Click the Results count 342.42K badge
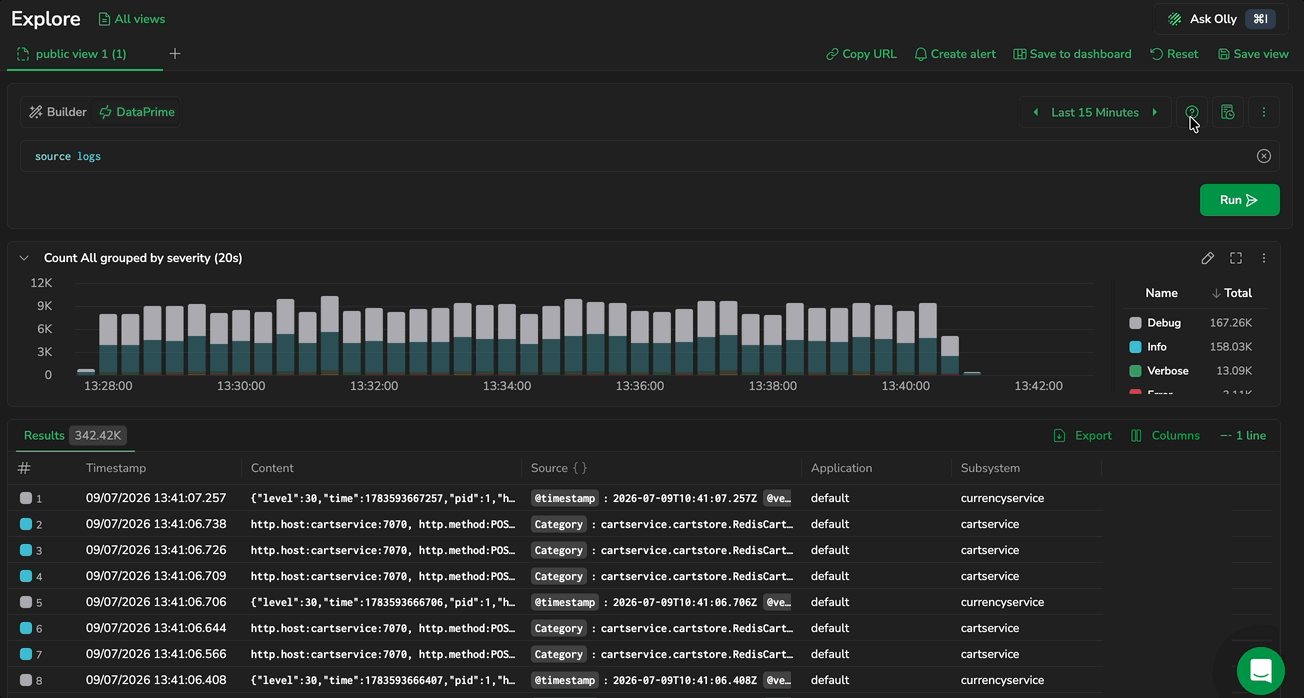The image size is (1304, 698). click(98, 435)
